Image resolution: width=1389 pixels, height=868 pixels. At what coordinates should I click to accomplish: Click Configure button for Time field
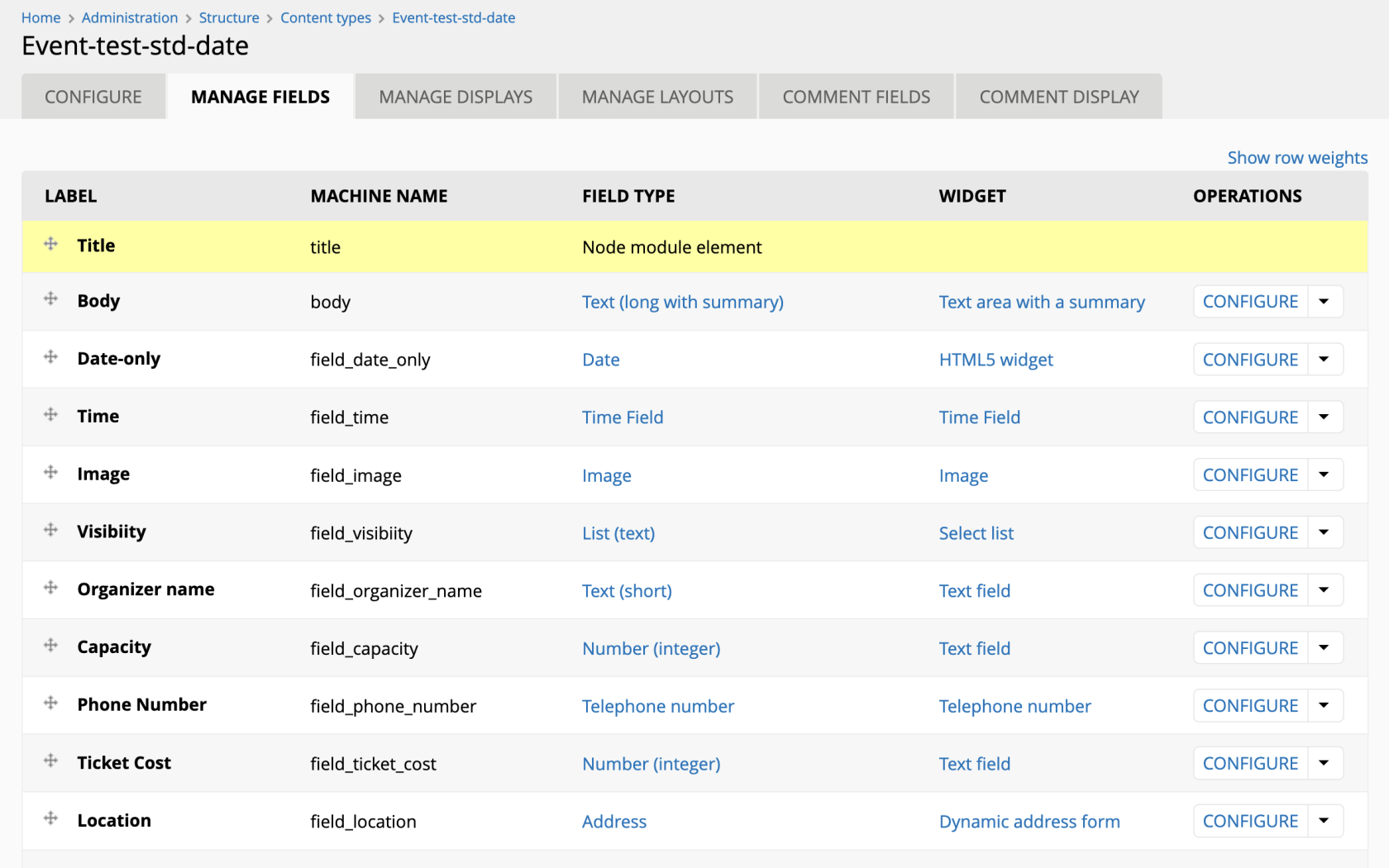[1250, 417]
